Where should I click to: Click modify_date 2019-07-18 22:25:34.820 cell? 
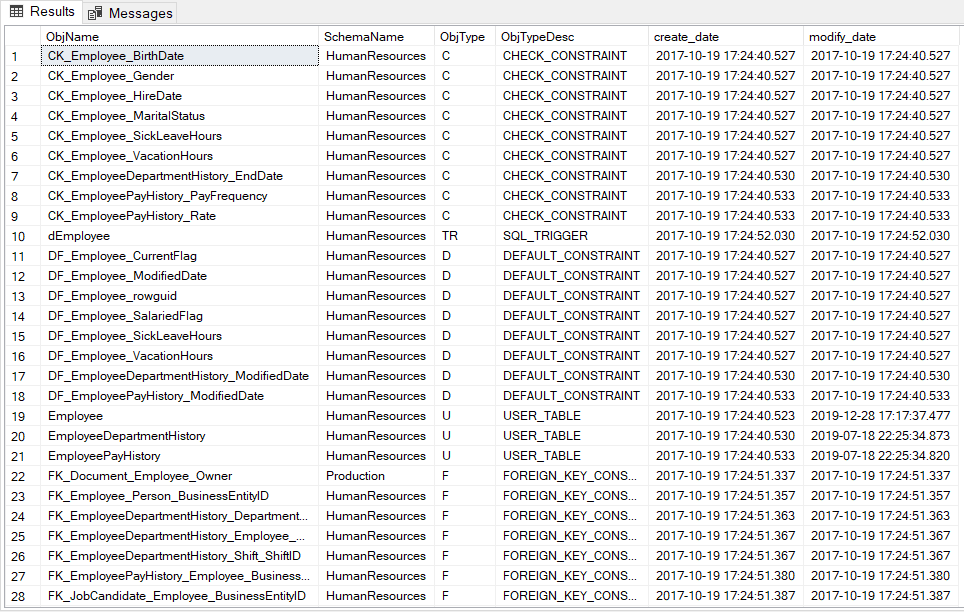click(883, 456)
